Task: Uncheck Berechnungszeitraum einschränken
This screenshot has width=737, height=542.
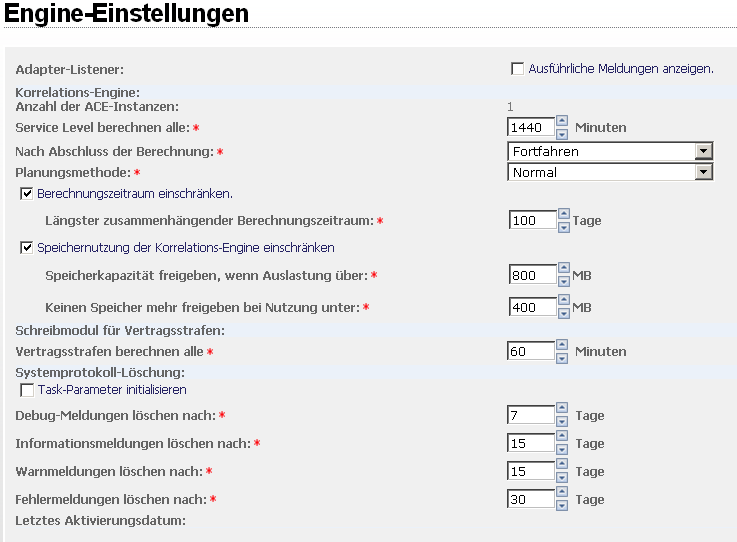Action: click(x=27, y=193)
